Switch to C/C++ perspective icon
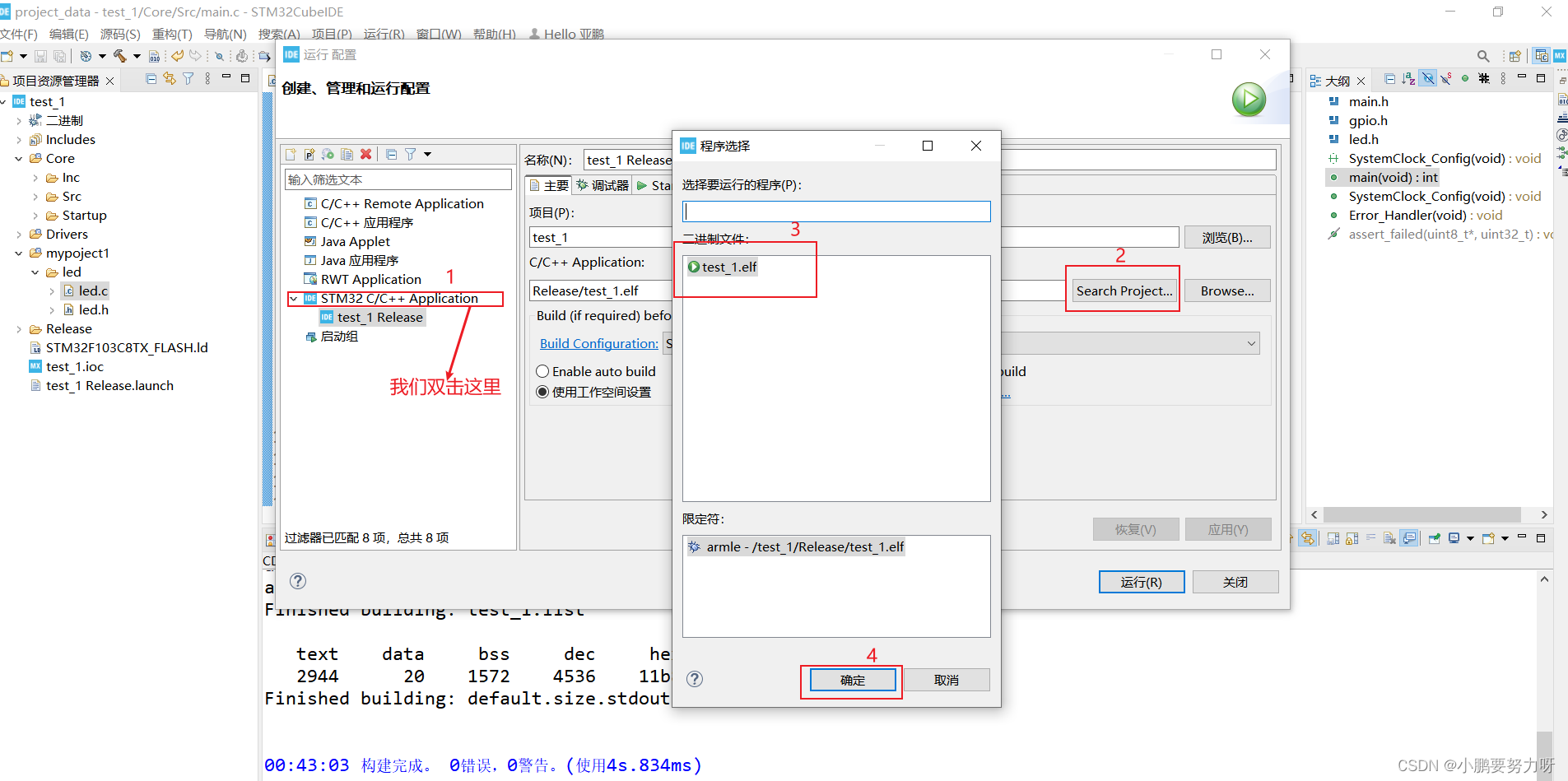This screenshot has height=781, width=1568. pos(1541,56)
